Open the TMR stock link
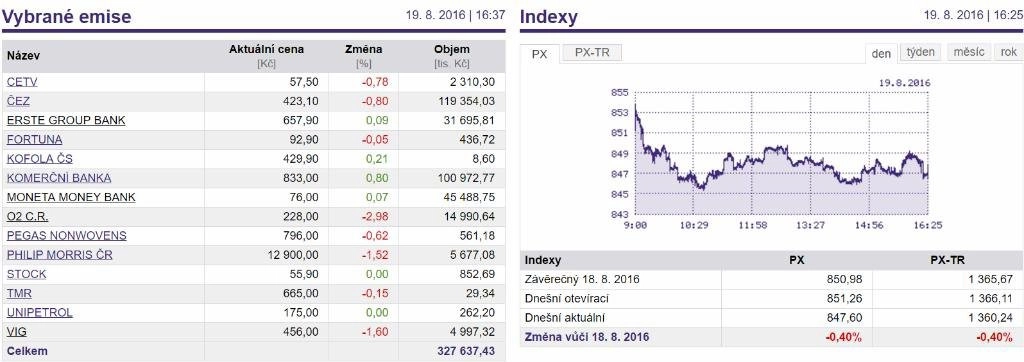Screen dimensions: 1024x362 click(19, 293)
